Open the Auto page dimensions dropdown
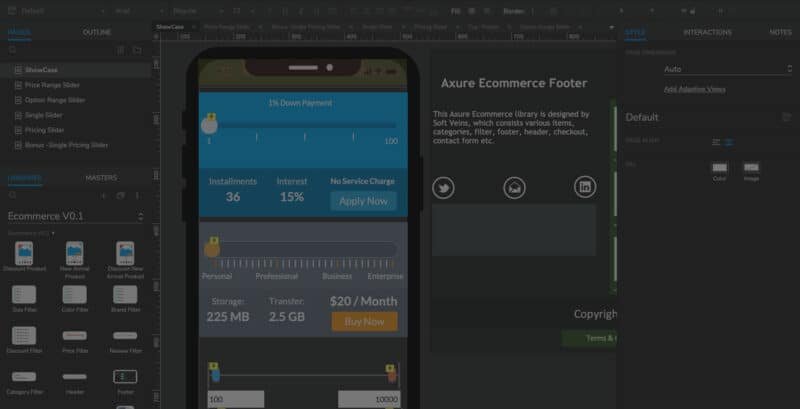The width and height of the screenshot is (800, 409). point(700,70)
